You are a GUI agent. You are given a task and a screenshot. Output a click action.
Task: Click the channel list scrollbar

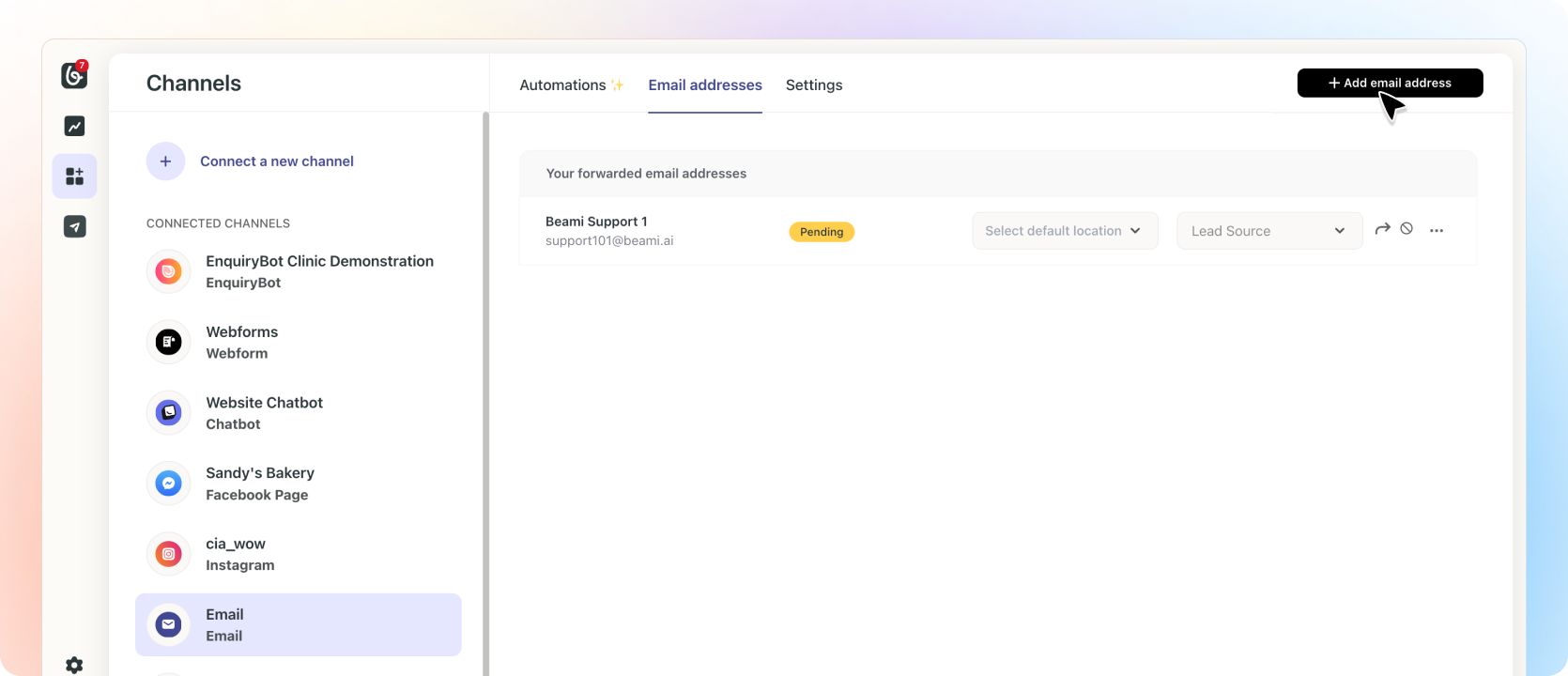pos(485,393)
